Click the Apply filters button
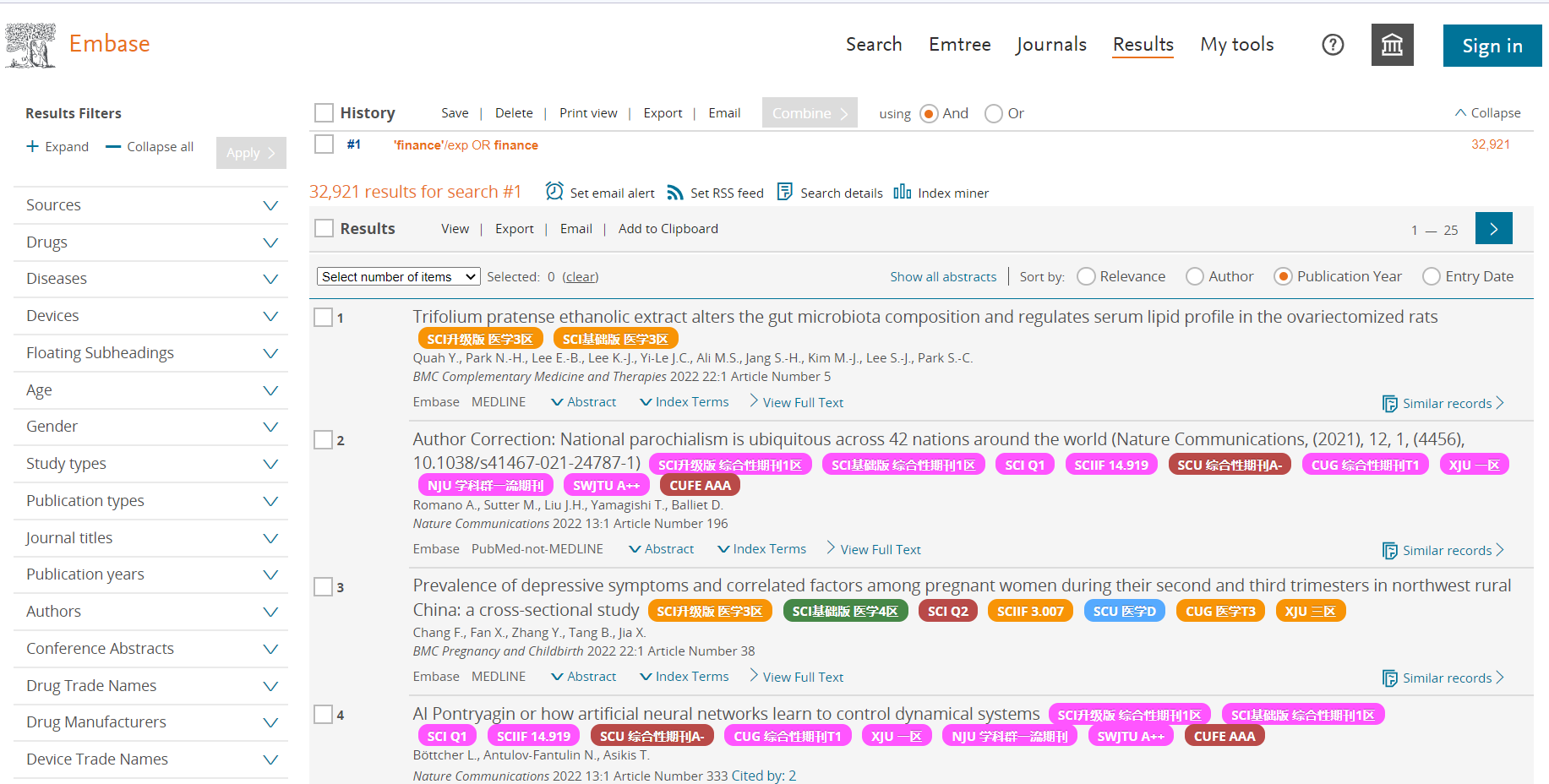Screen dimensions: 1549x784 pyautogui.click(x=251, y=153)
